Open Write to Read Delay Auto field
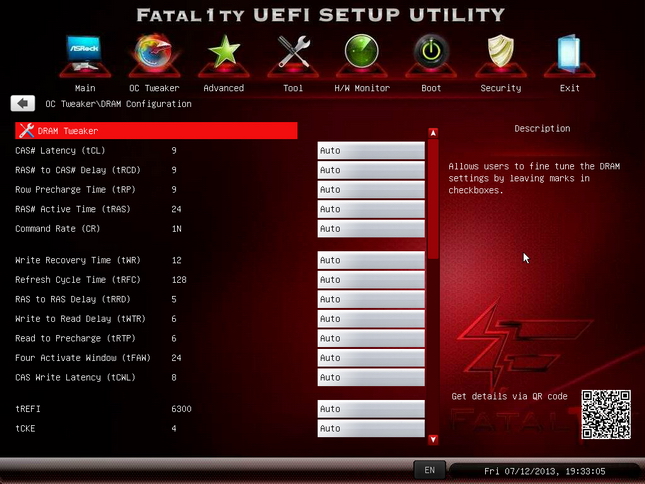Image resolution: width=645 pixels, height=484 pixels. pyautogui.click(x=371, y=319)
